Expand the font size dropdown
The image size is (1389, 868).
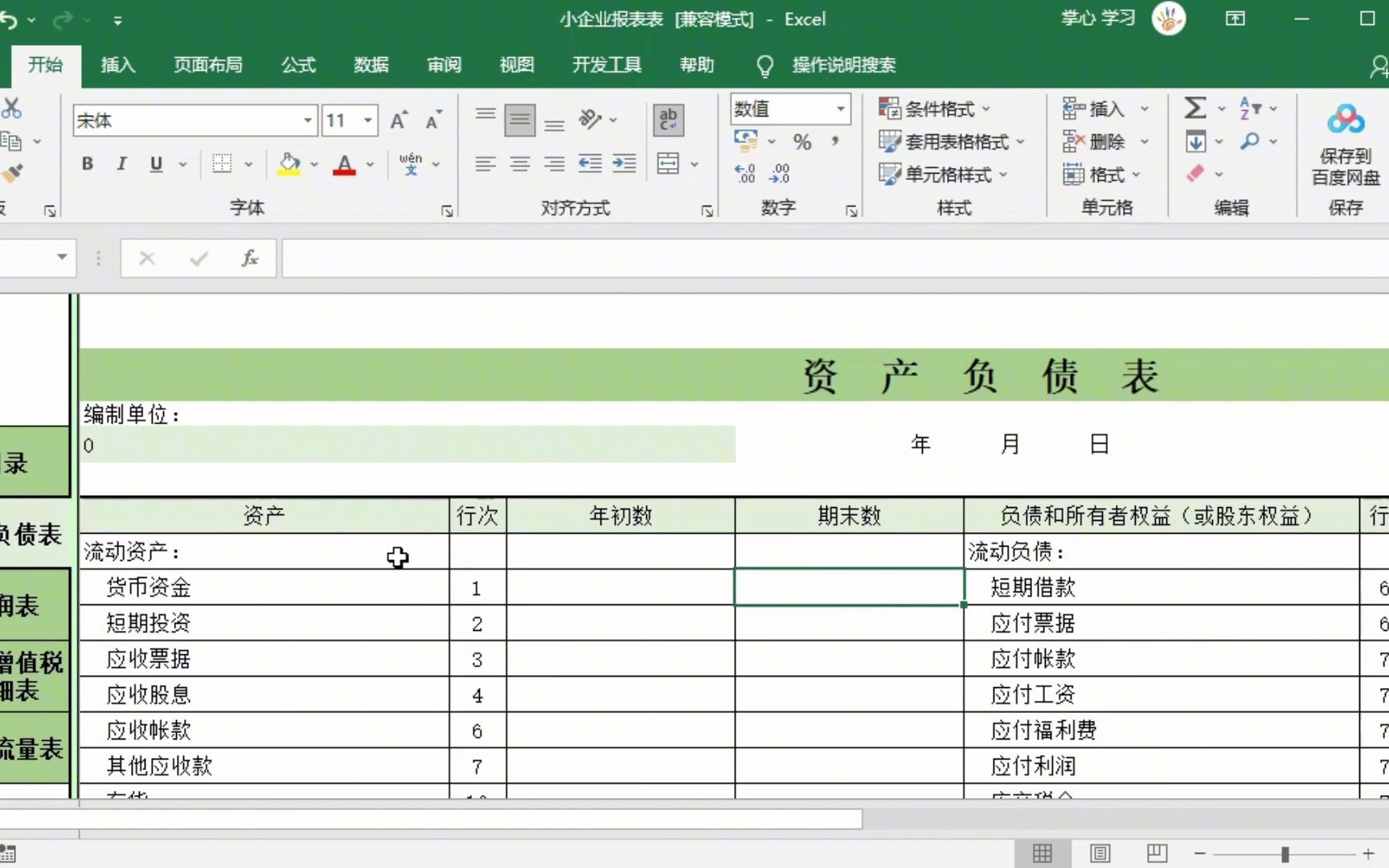tap(367, 120)
